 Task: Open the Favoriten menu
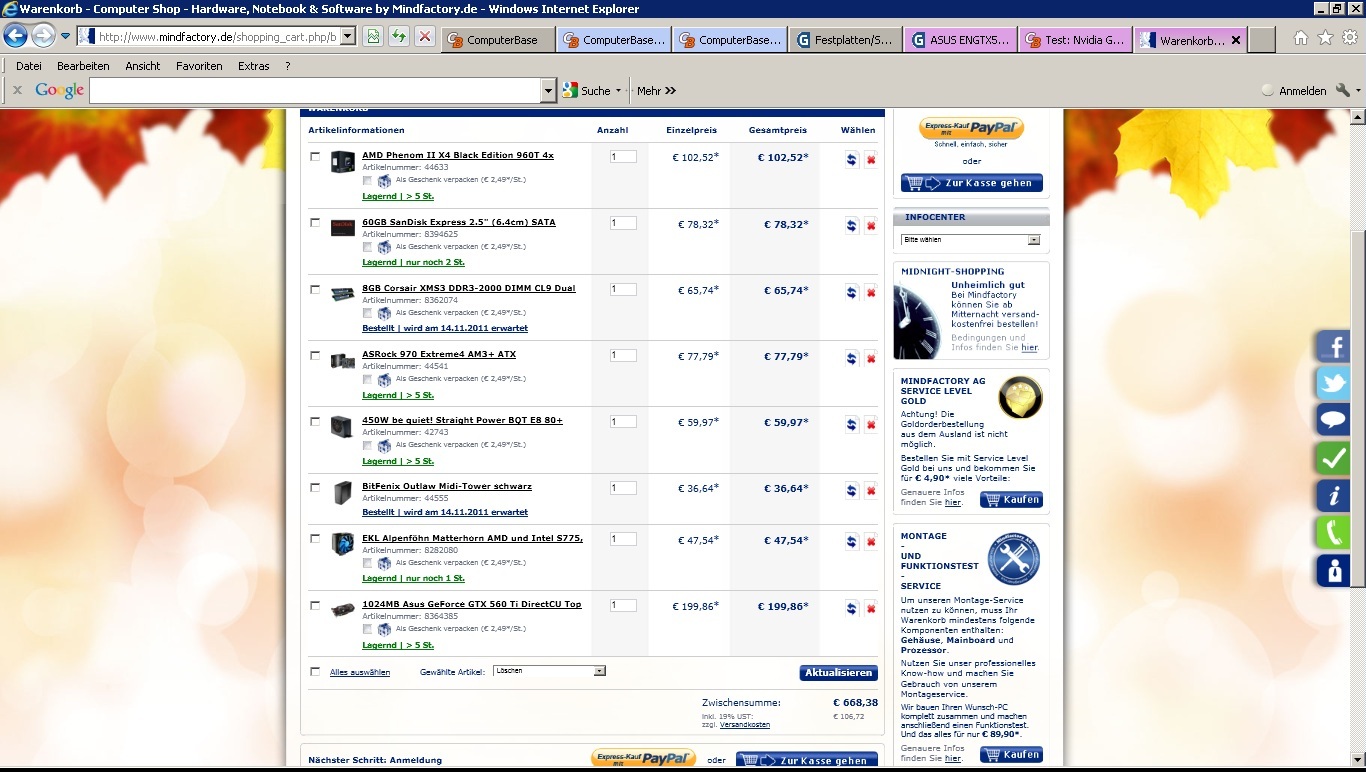pyautogui.click(x=199, y=66)
